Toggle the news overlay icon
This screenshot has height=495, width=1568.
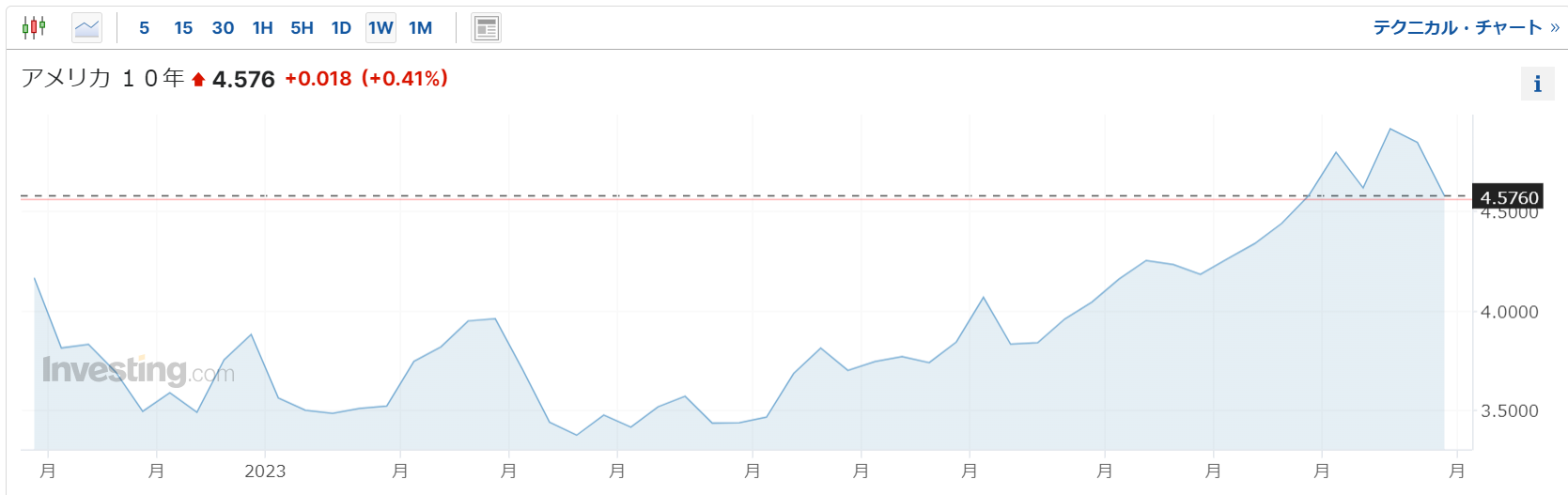click(486, 28)
